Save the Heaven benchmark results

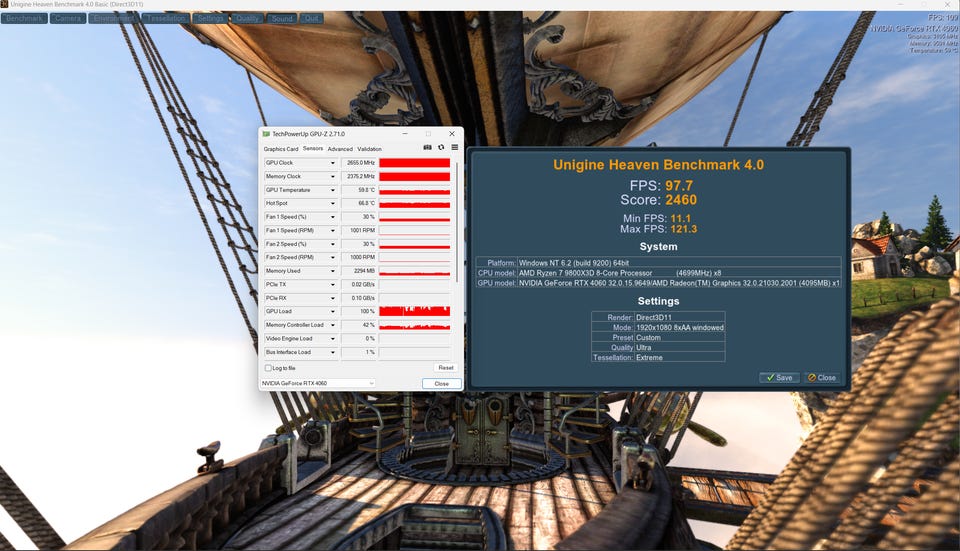coord(779,378)
